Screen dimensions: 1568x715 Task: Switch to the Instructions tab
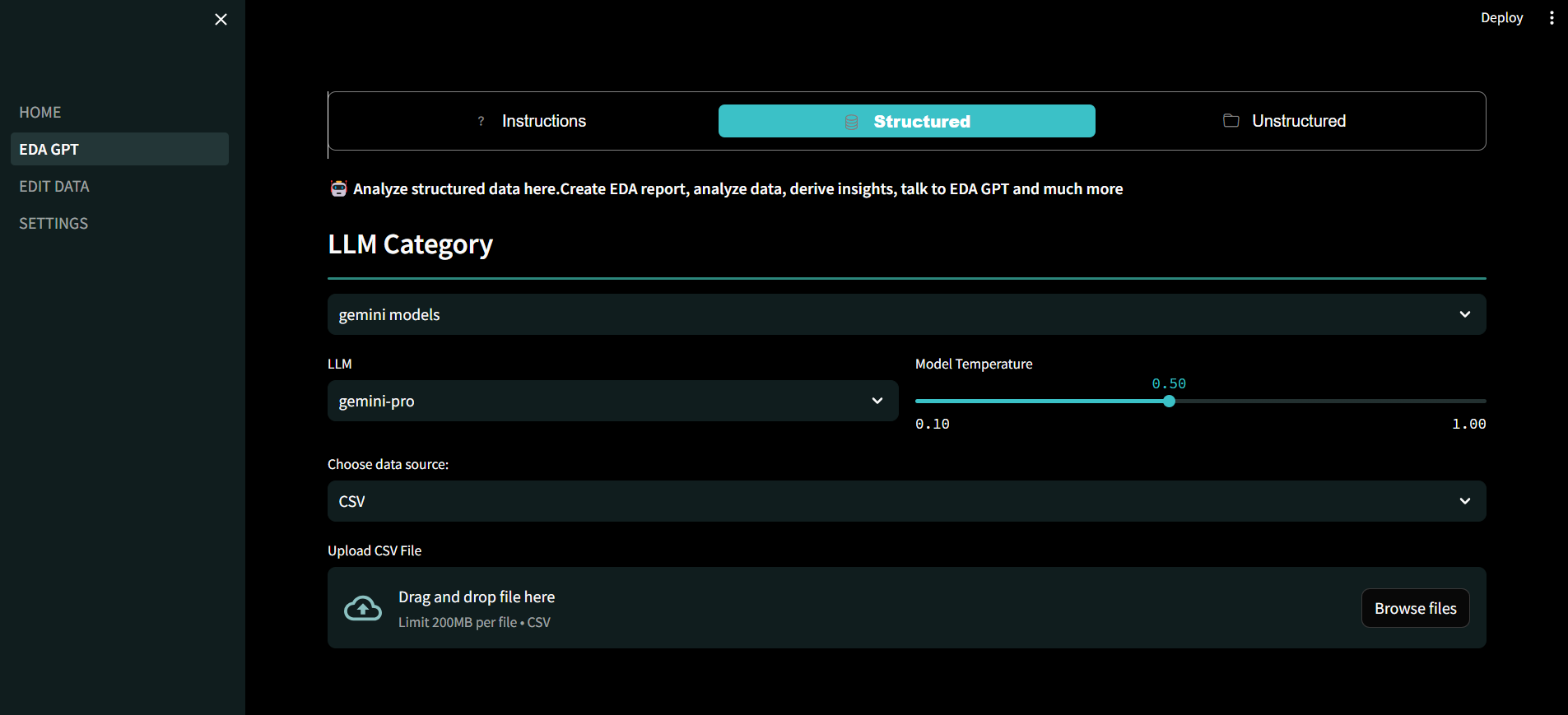tap(531, 121)
